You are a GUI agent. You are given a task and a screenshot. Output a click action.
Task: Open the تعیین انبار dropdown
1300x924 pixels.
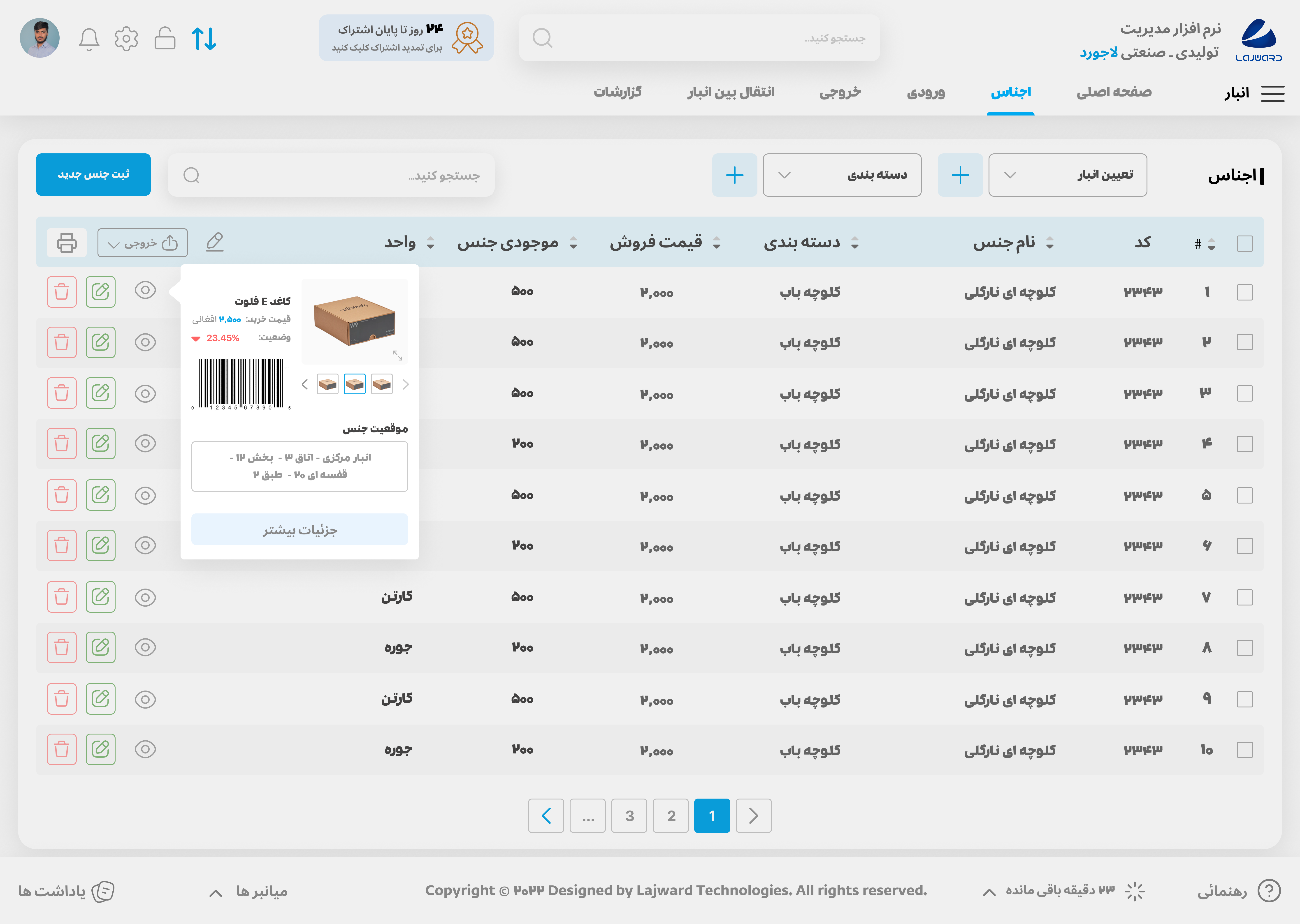pos(1067,175)
